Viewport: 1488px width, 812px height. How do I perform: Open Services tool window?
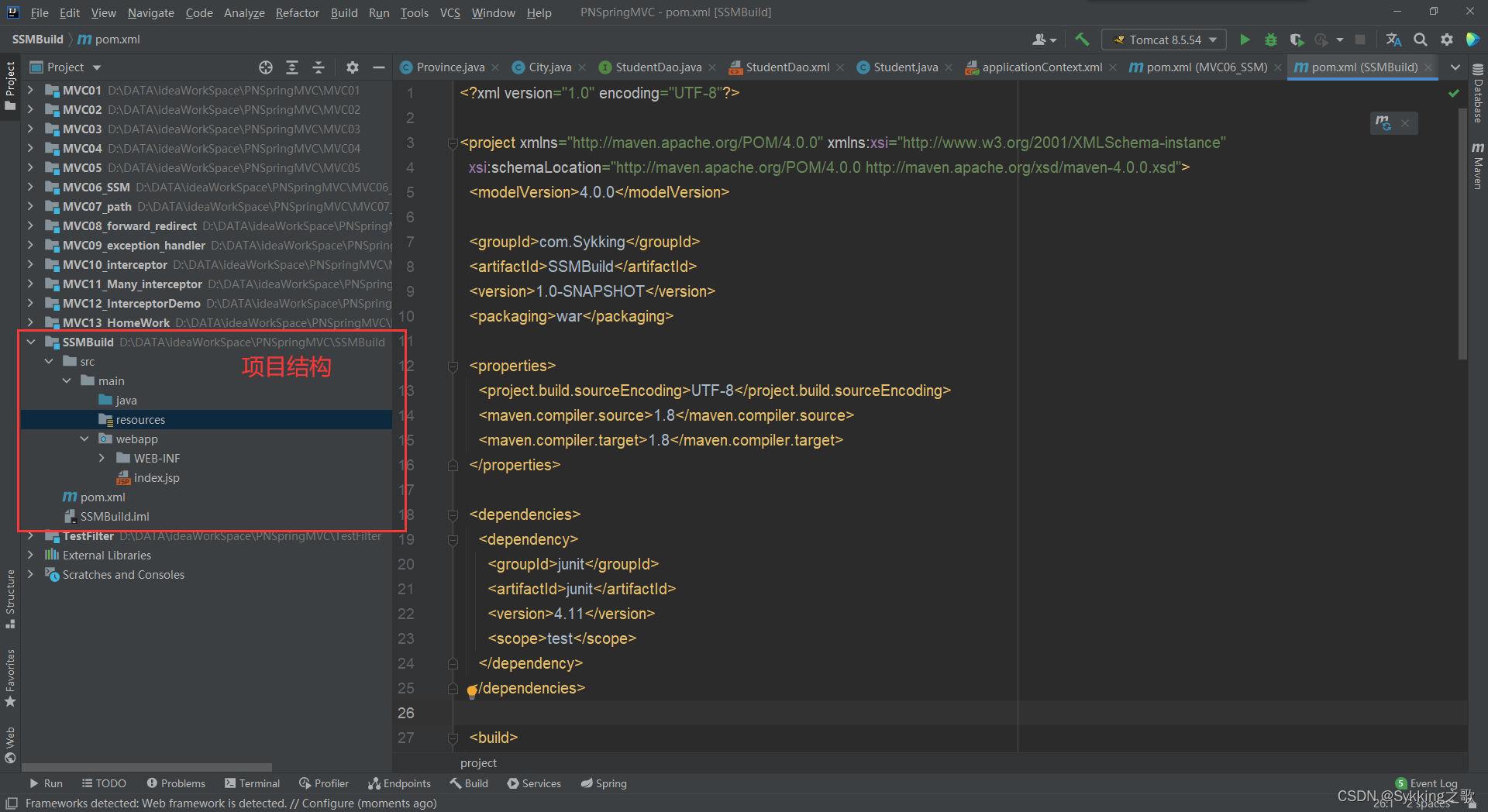[x=534, y=783]
